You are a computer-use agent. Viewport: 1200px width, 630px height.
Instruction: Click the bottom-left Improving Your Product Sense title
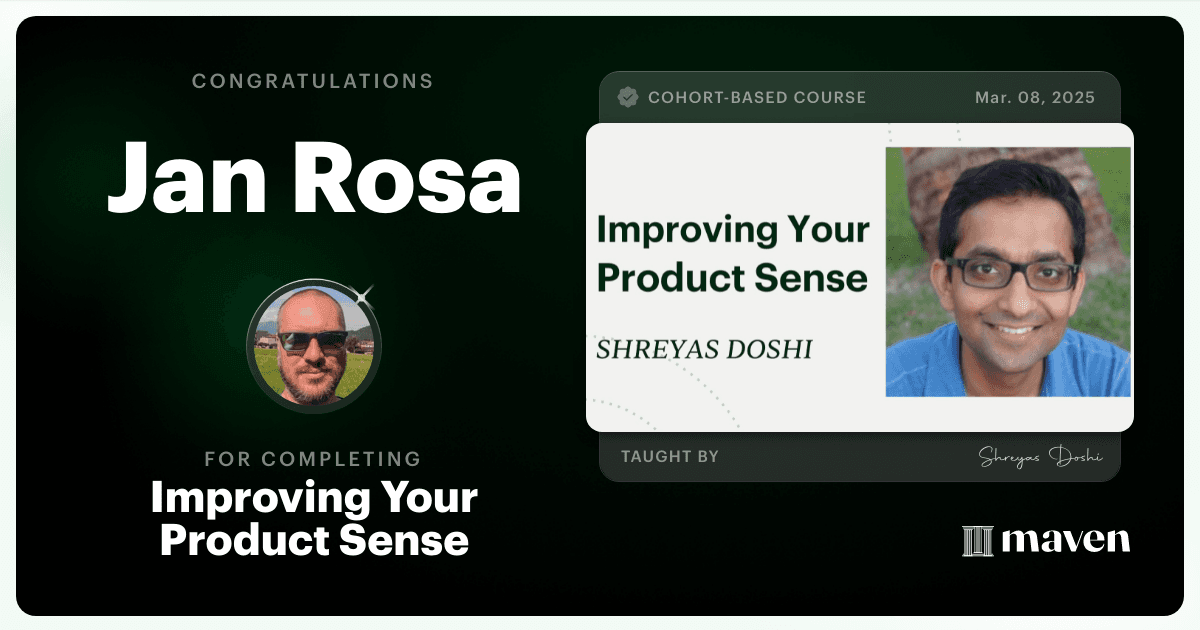[x=314, y=519]
